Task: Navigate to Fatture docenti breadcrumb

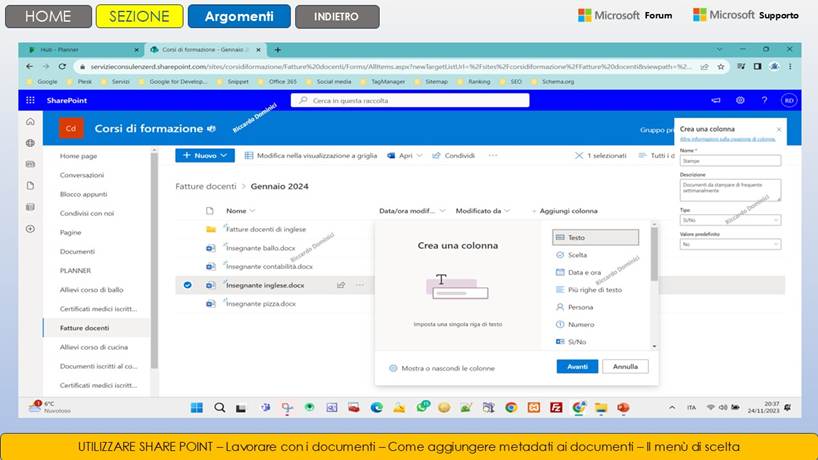Action: [206, 186]
